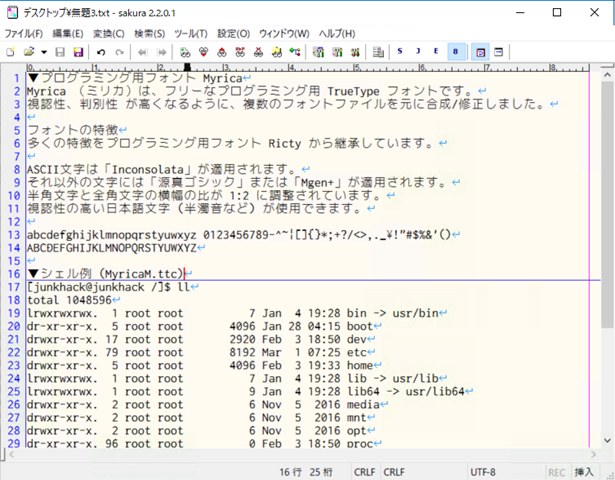Create a new file with the toolbar icon

(x=11, y=52)
